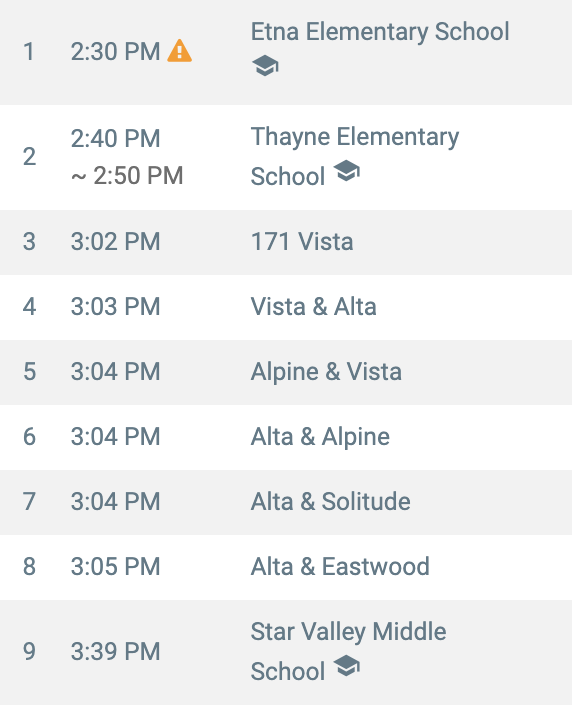Open the Star Valley Middle School stop
Image resolution: width=572 pixels, height=716 pixels.
click(x=286, y=652)
